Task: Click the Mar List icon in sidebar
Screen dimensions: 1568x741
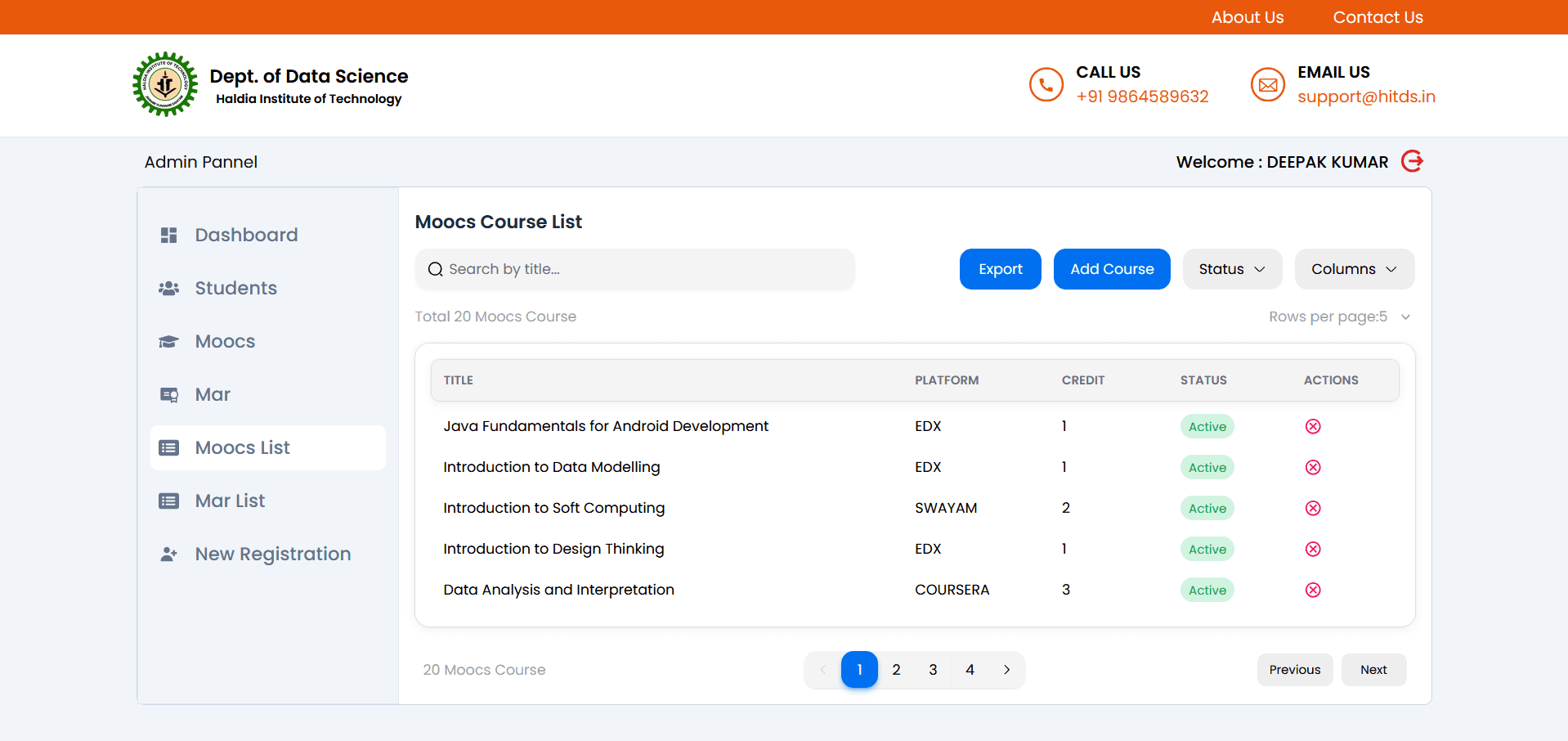Action: 168,501
